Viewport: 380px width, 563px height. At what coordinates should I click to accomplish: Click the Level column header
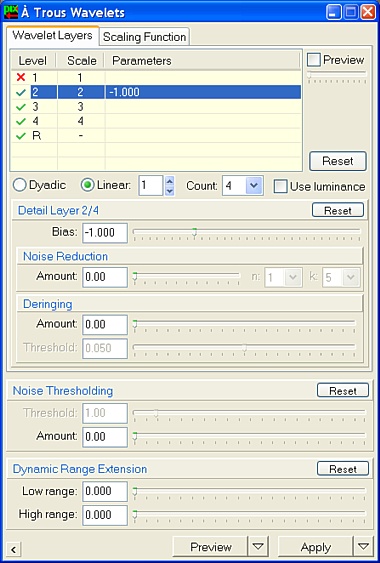point(34,61)
